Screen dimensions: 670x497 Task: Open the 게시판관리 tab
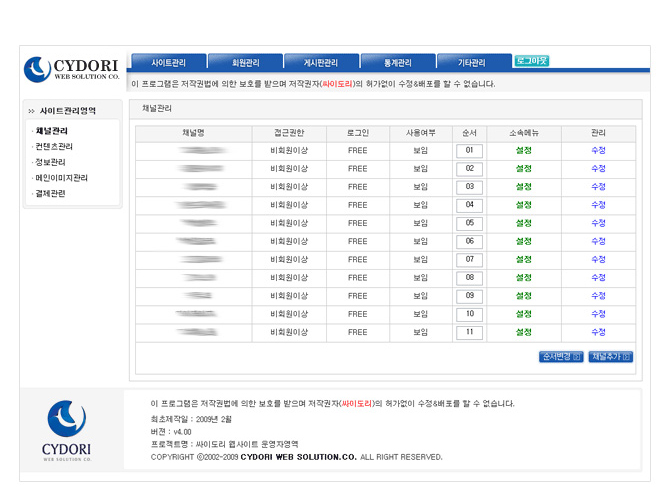(x=320, y=62)
